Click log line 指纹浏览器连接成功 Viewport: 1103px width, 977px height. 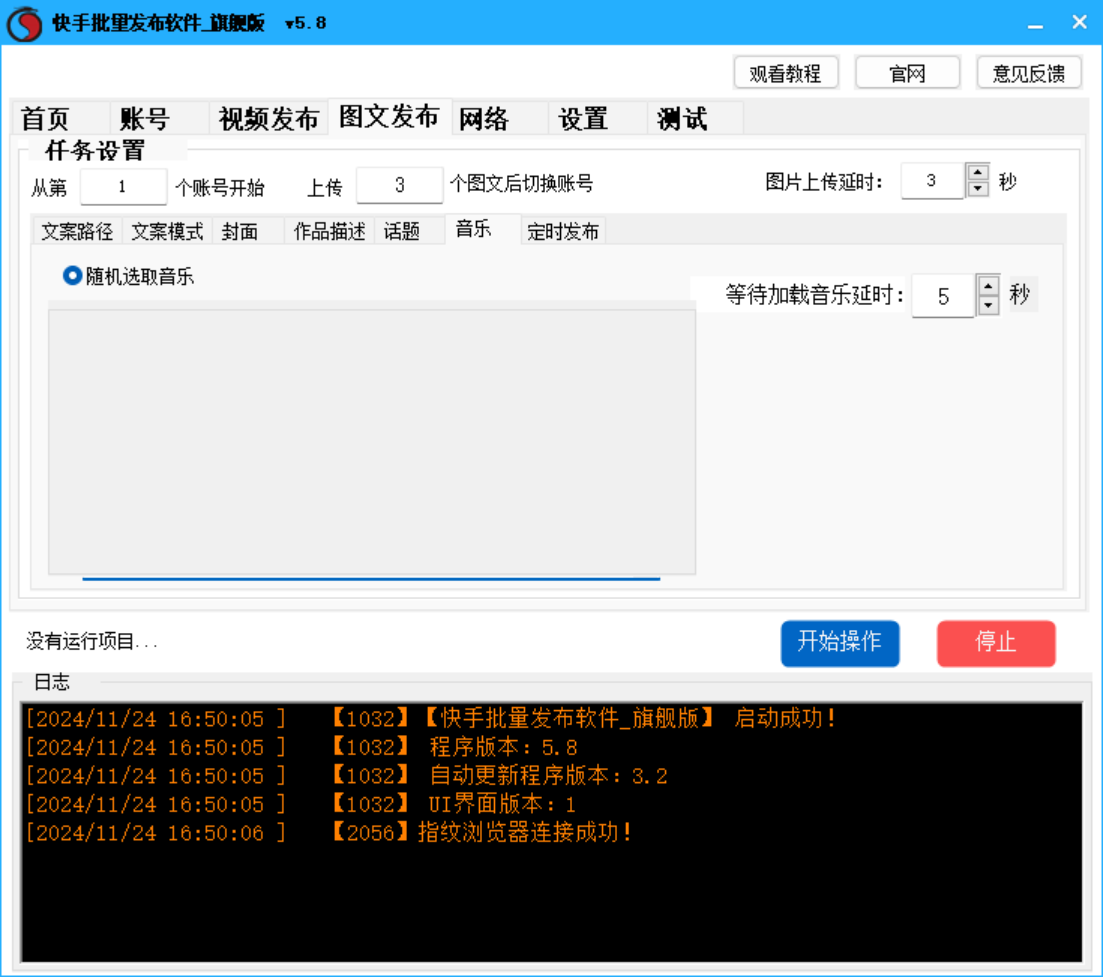point(329,833)
